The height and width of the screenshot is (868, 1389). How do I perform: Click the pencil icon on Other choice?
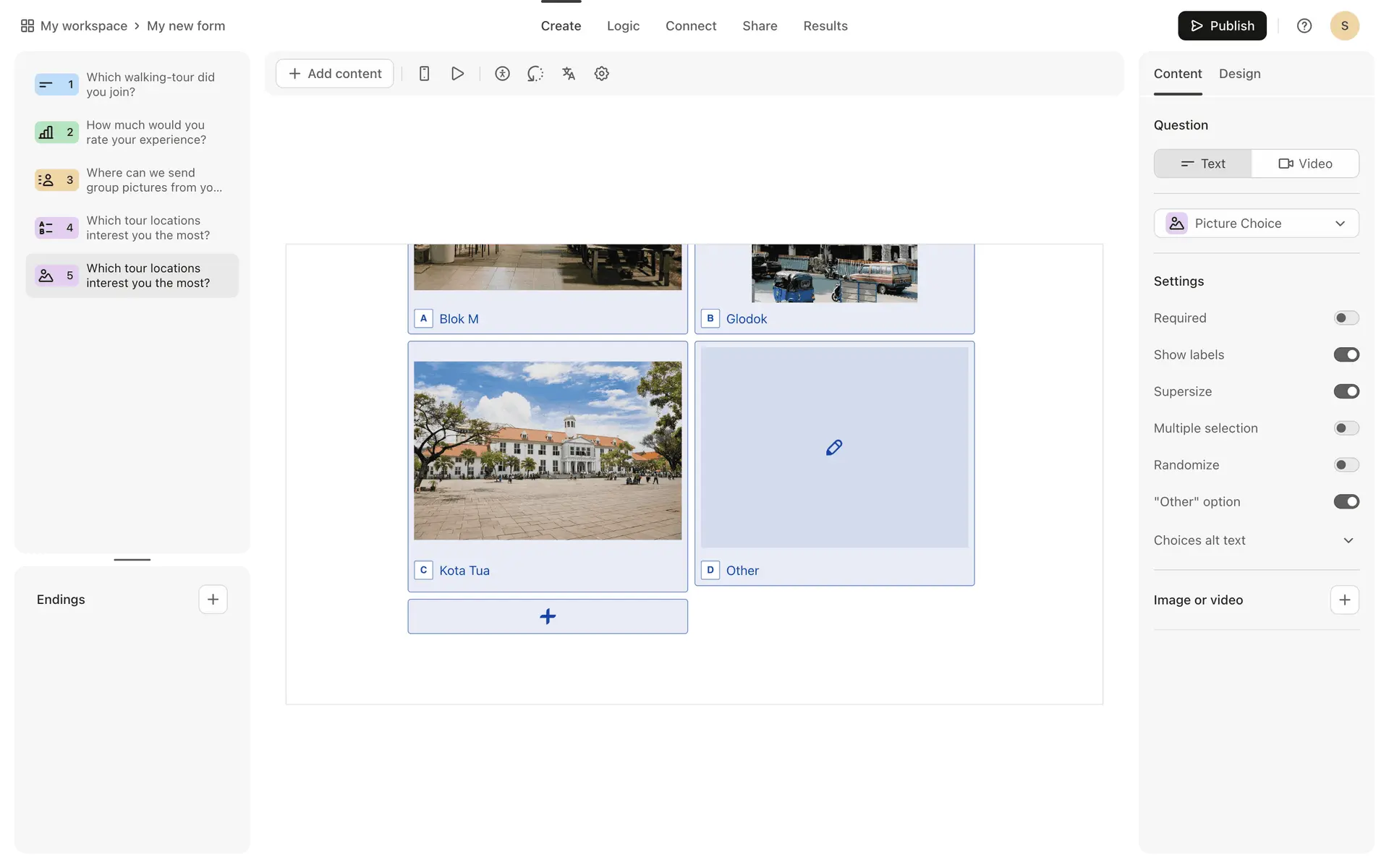click(833, 448)
